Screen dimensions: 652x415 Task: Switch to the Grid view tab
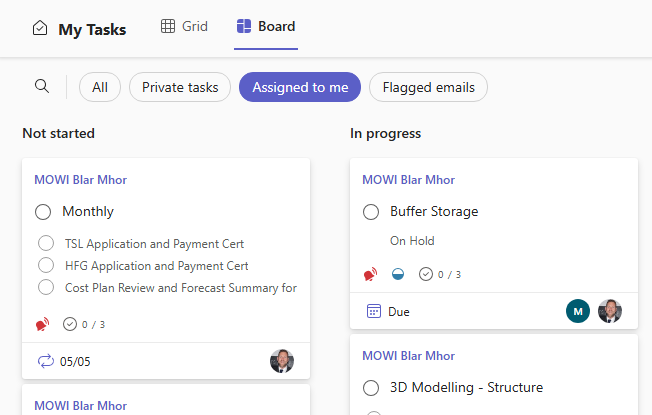point(184,26)
